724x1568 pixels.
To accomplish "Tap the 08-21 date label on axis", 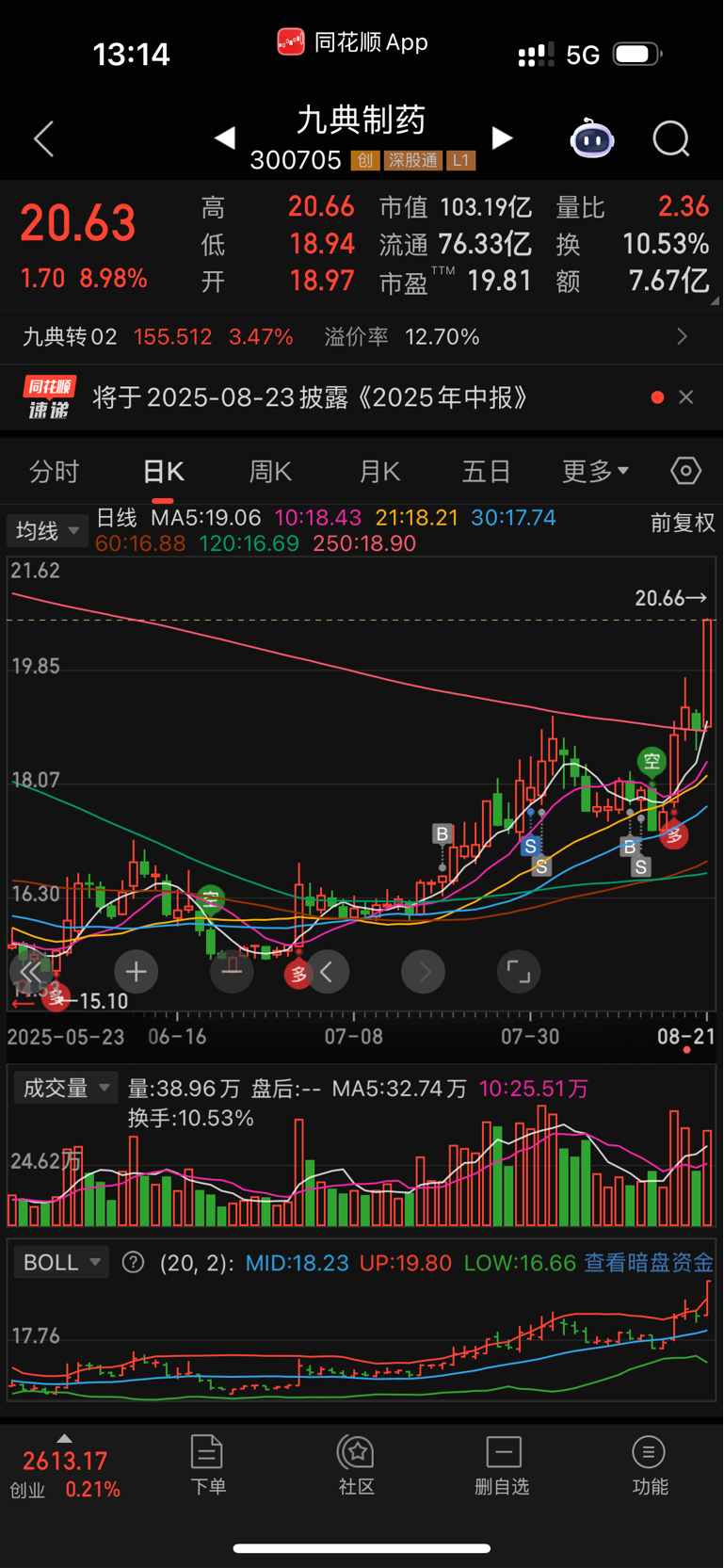I will pyautogui.click(x=686, y=1036).
